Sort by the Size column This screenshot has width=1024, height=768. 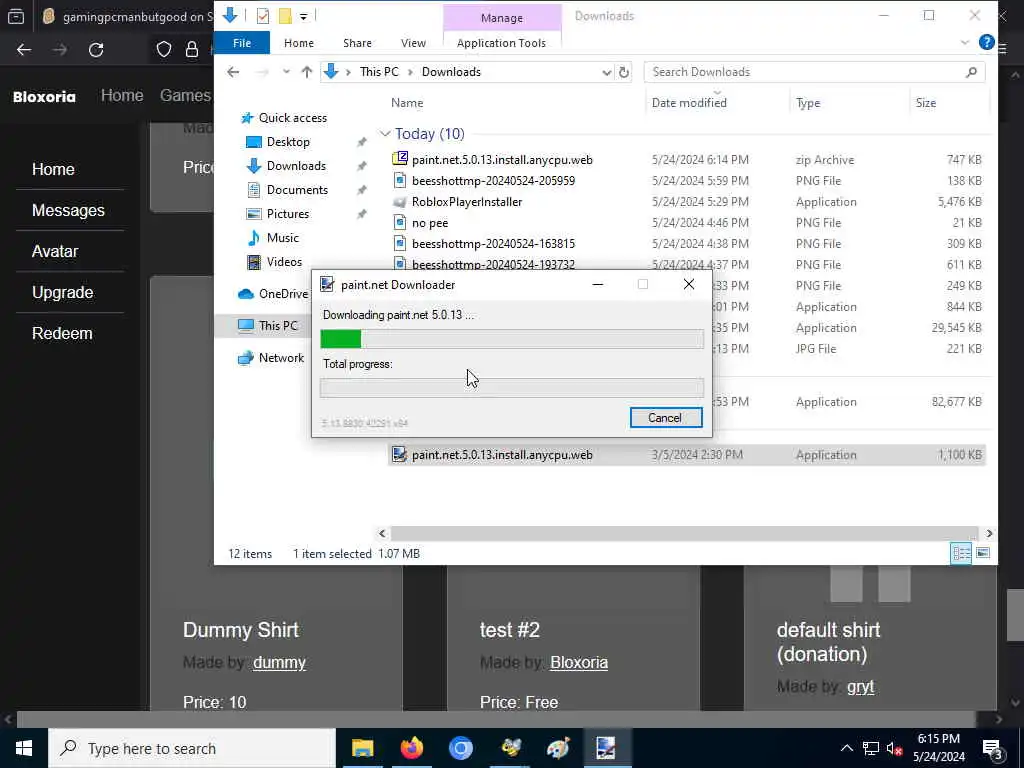pos(925,103)
